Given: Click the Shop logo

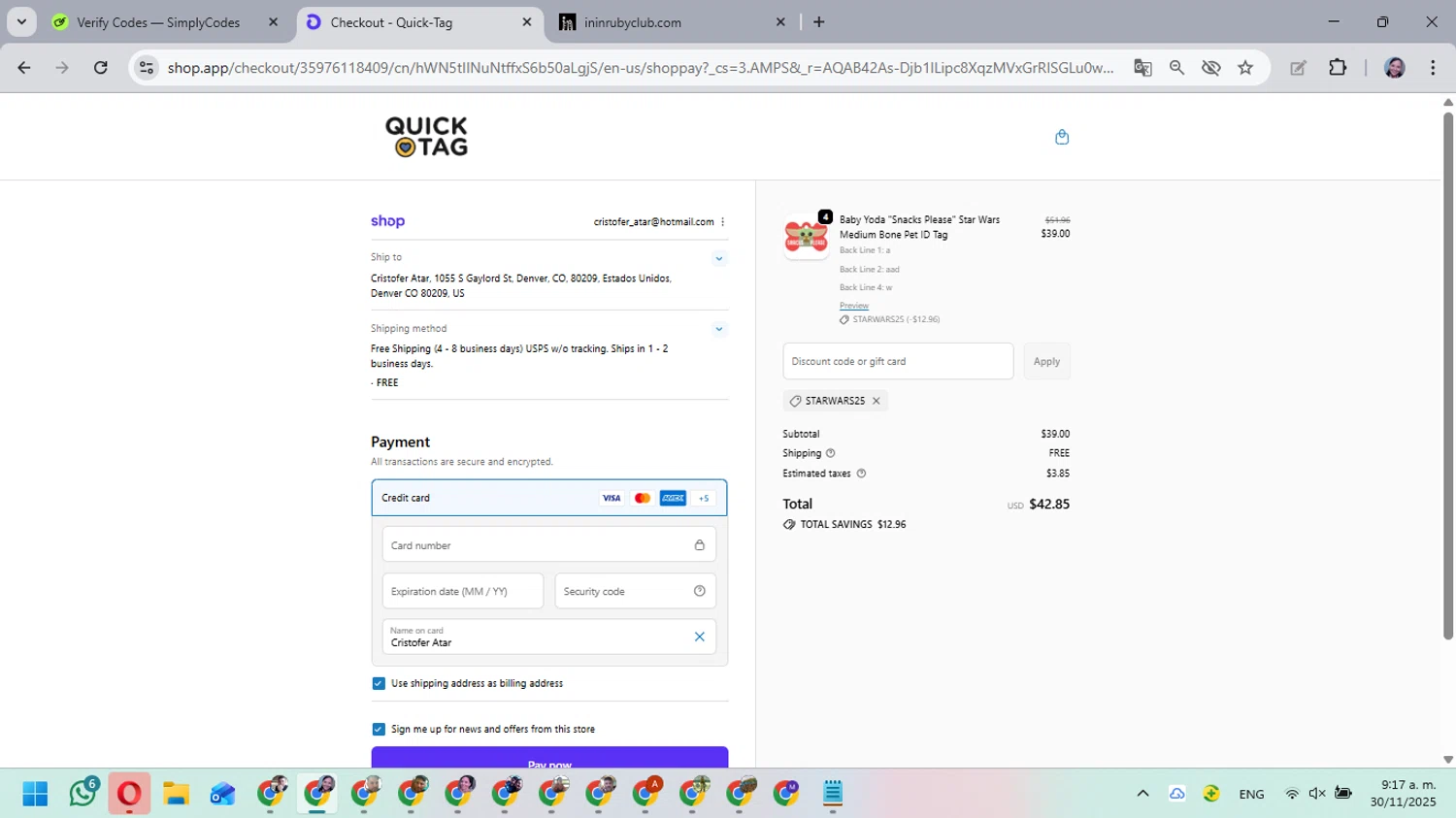Looking at the screenshot, I should 387,221.
